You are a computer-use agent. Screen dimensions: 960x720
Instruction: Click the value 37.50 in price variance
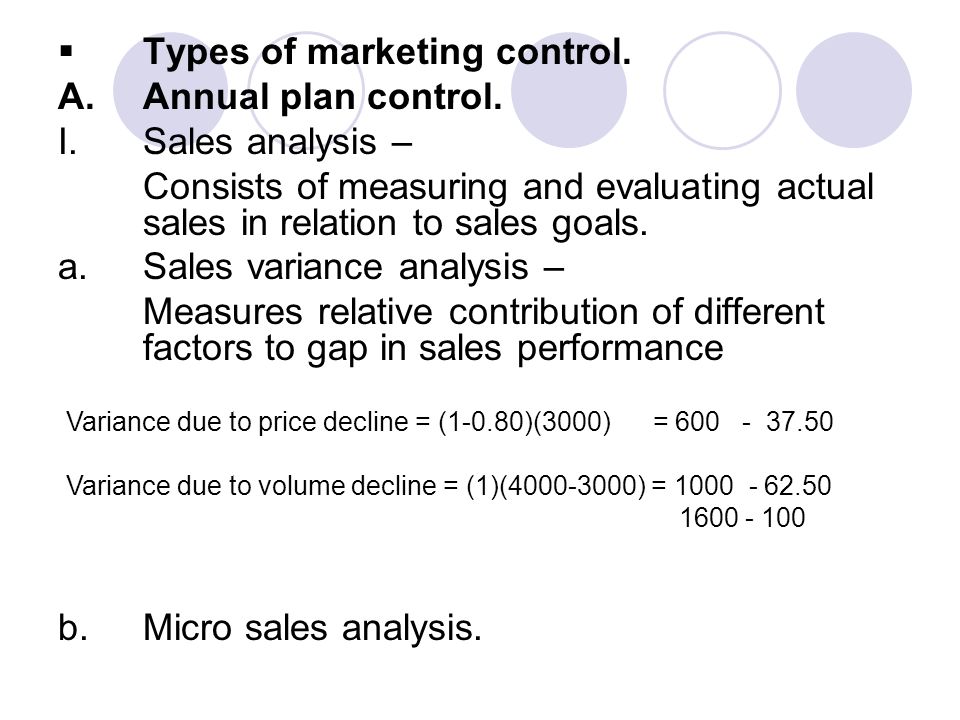click(x=799, y=422)
